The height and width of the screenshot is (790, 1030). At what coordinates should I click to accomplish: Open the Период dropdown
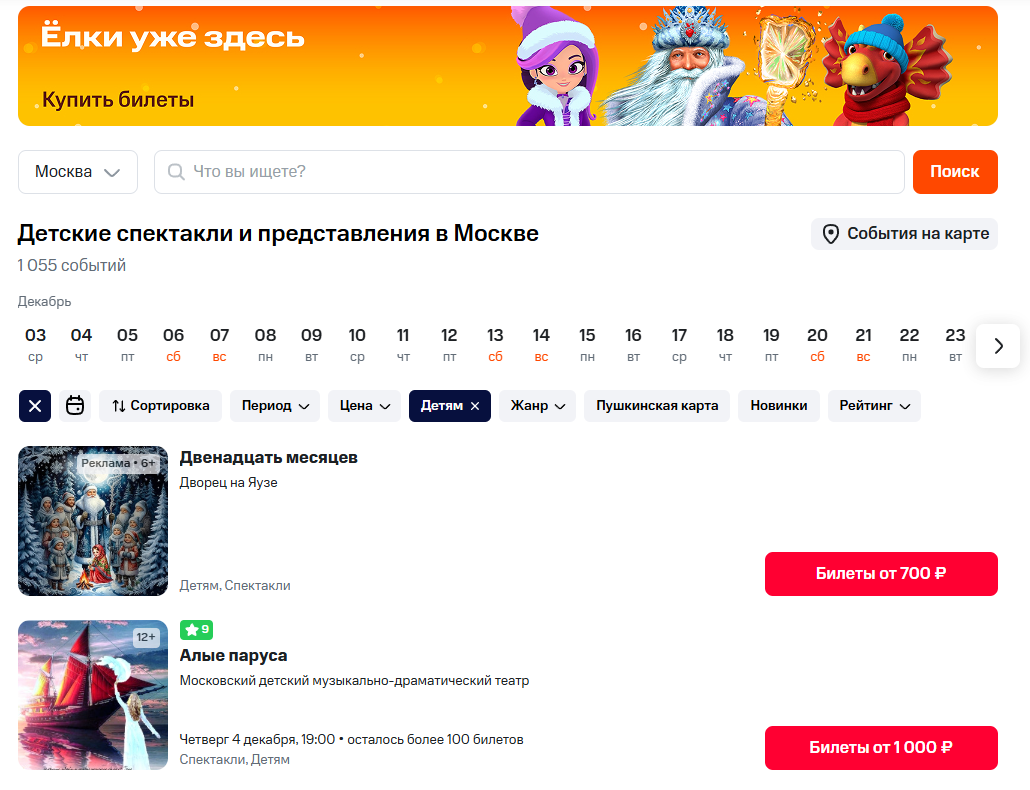275,406
